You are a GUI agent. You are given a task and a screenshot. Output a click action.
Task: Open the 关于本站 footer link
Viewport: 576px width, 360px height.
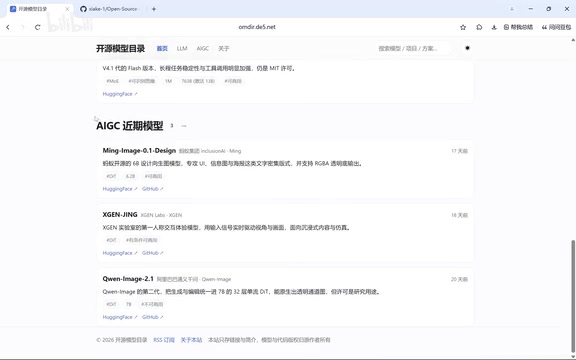(191, 340)
